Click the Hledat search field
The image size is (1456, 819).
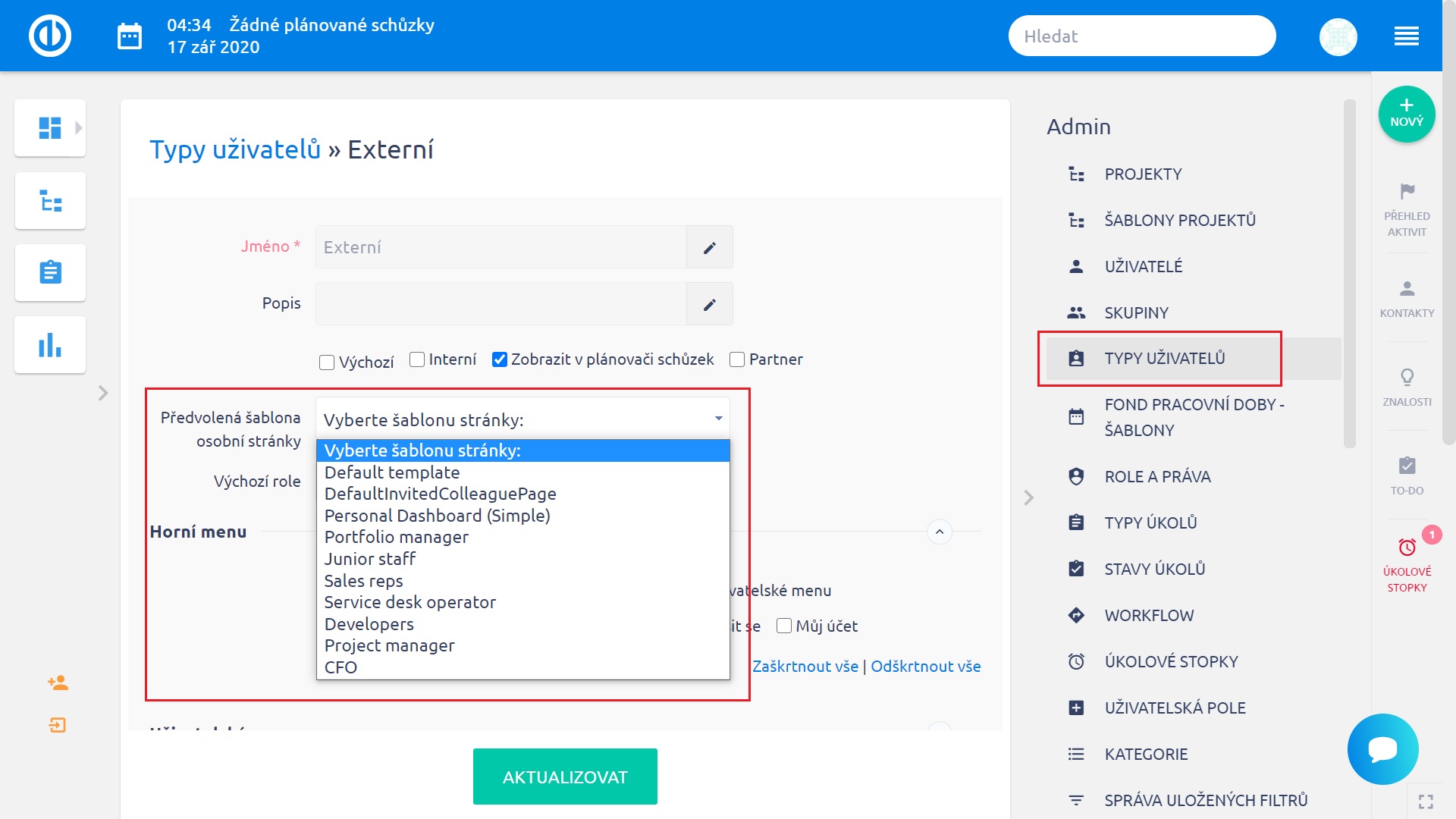1141,36
